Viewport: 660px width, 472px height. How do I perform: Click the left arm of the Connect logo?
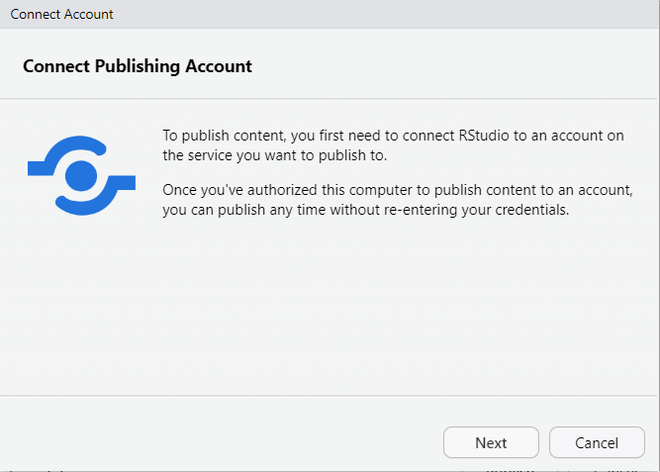(40, 162)
